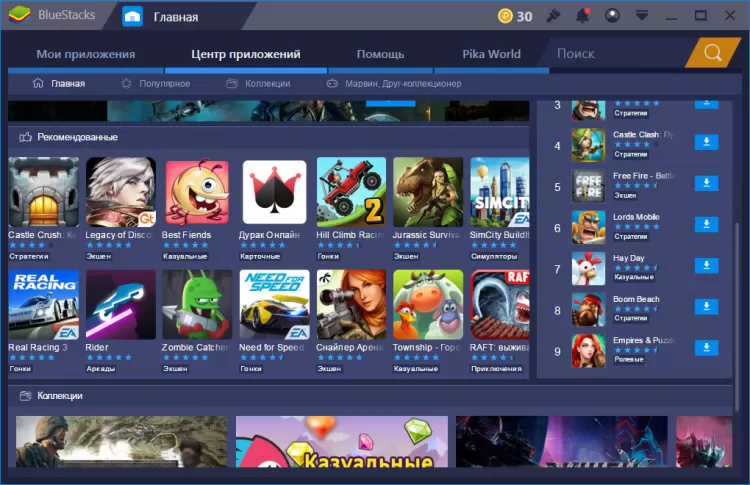
Task: Open Hill Climb Racing 2 icon
Action: pyautogui.click(x=351, y=192)
